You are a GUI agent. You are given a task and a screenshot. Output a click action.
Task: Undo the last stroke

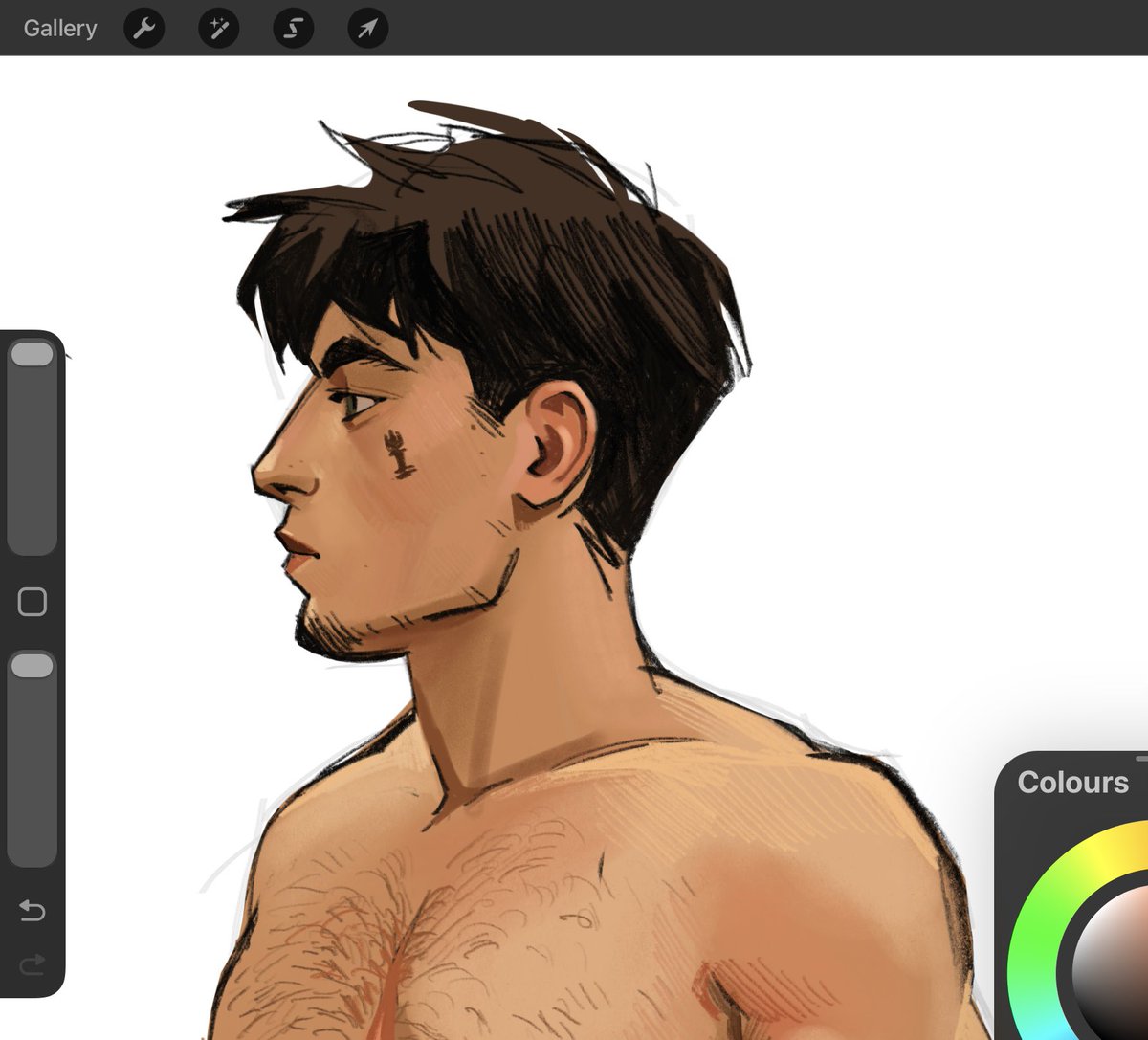[x=33, y=910]
